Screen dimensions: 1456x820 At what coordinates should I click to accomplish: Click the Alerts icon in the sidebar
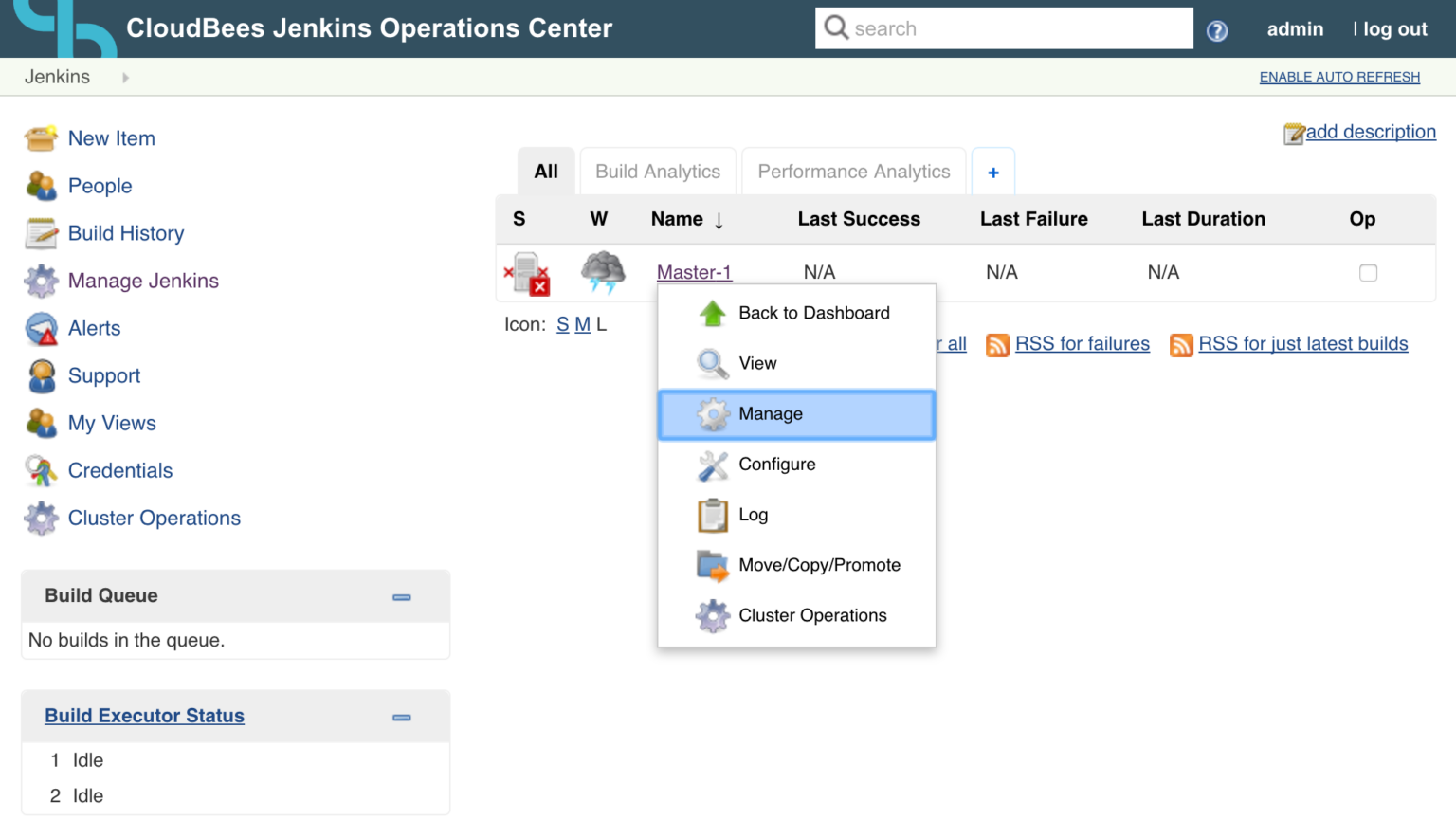[x=40, y=328]
